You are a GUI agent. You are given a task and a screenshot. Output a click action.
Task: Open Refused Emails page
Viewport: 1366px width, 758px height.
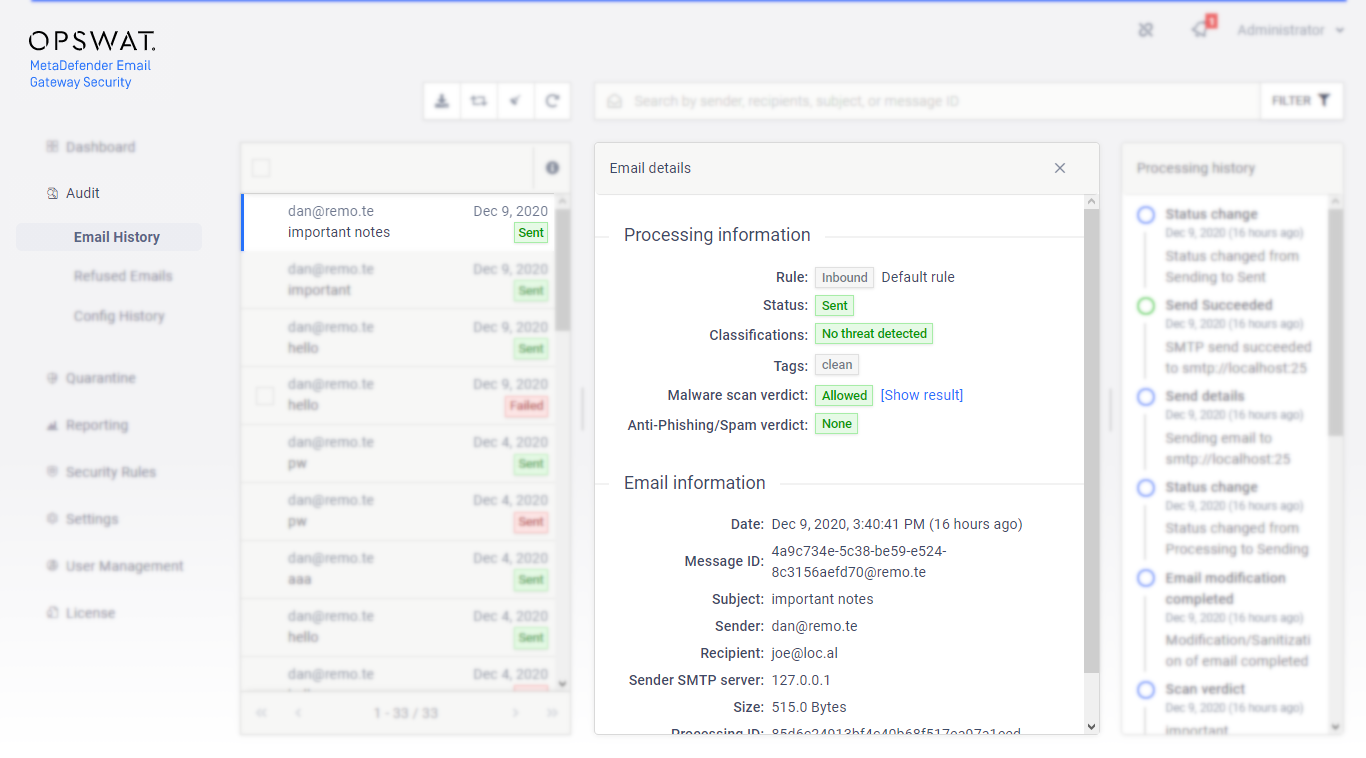pyautogui.click(x=123, y=276)
